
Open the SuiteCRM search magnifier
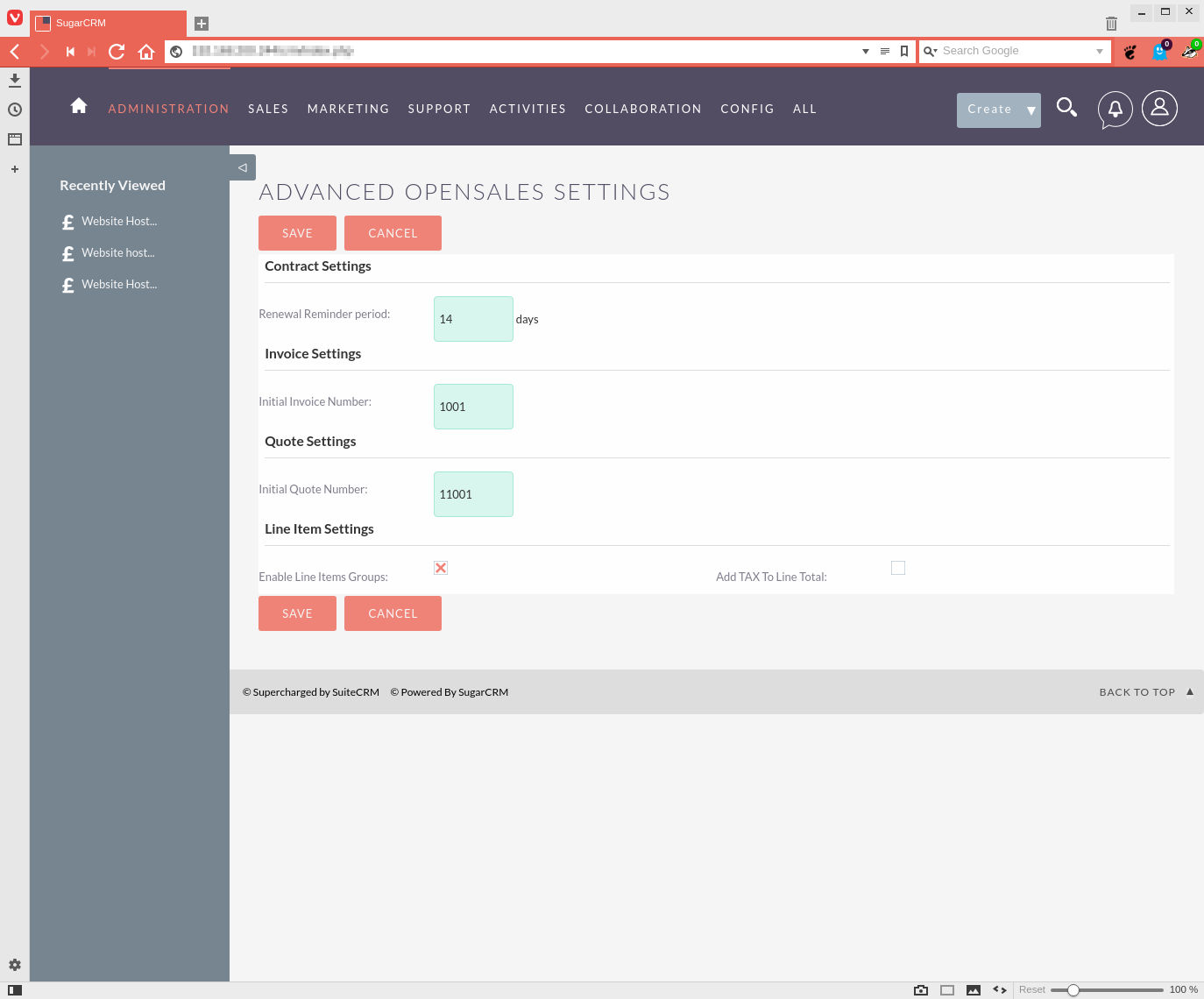(1066, 108)
